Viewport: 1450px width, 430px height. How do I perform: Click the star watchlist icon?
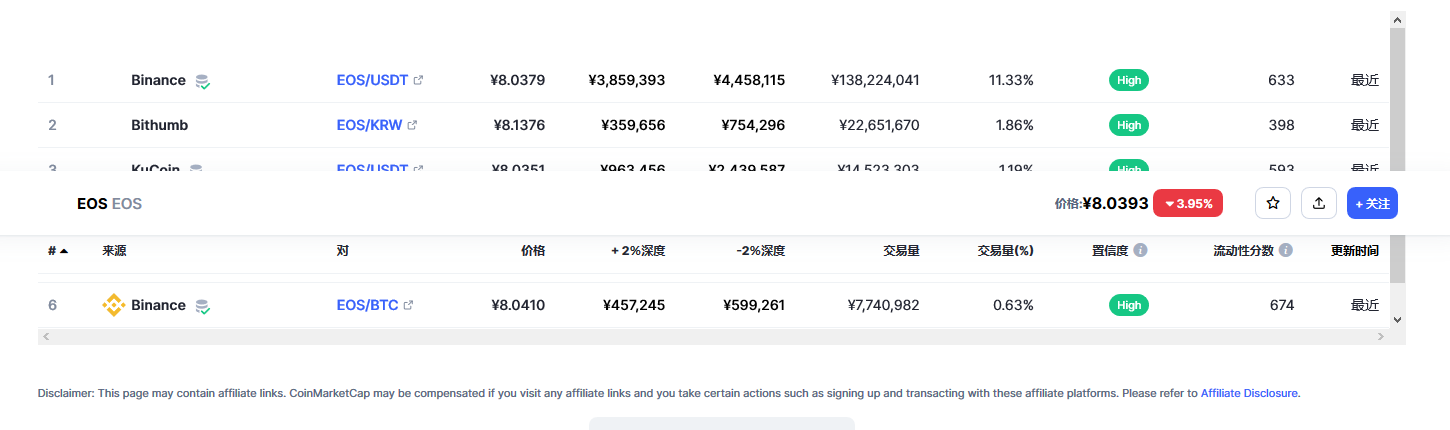pyautogui.click(x=1273, y=203)
